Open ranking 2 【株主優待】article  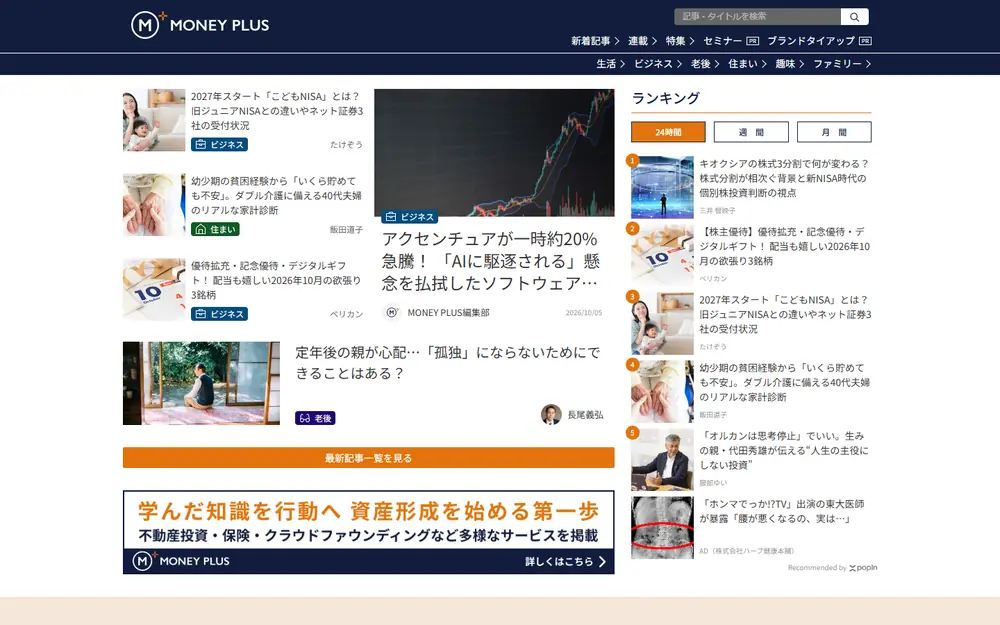[x=784, y=246]
